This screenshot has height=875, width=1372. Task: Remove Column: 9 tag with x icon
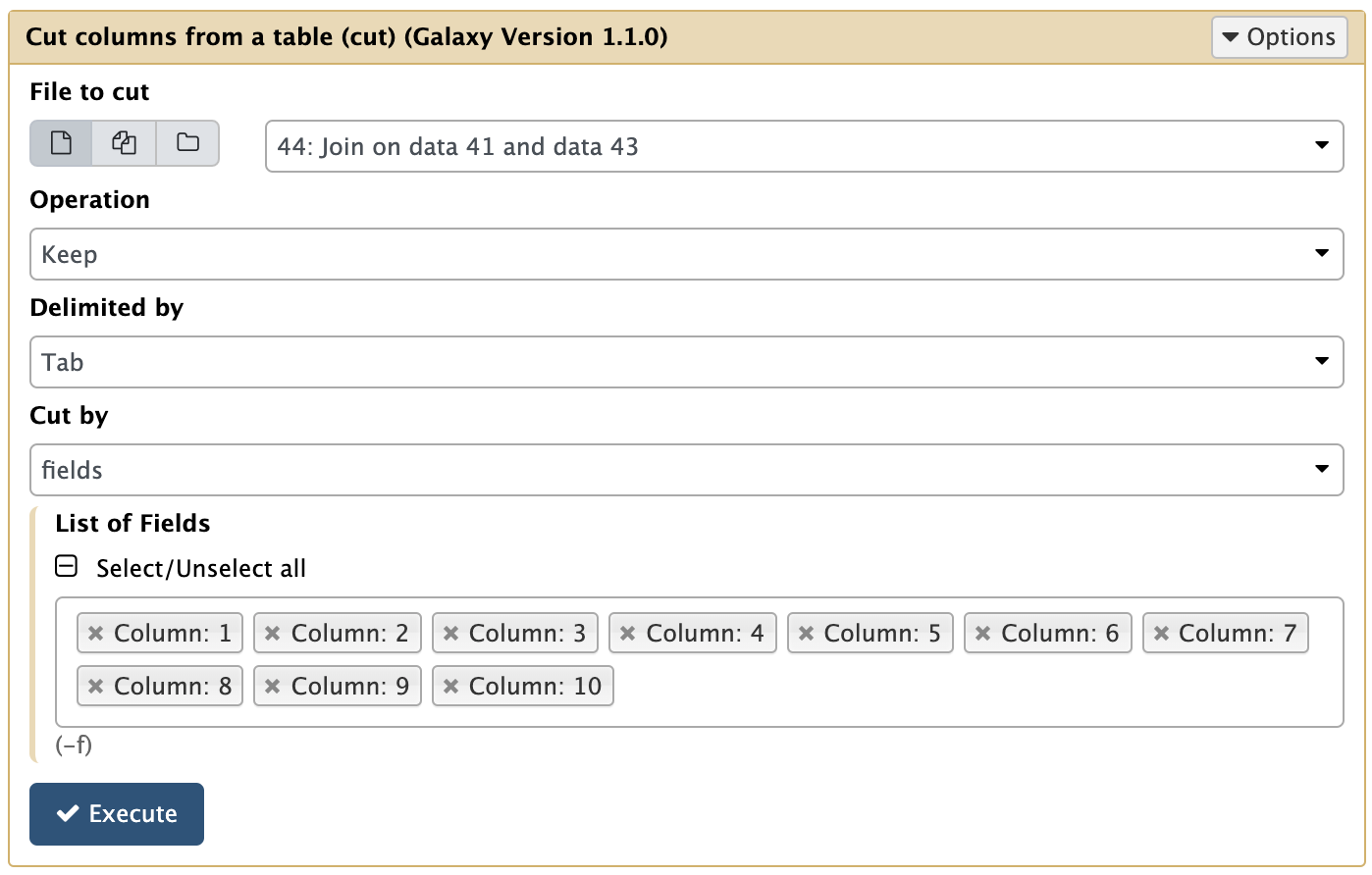(273, 687)
